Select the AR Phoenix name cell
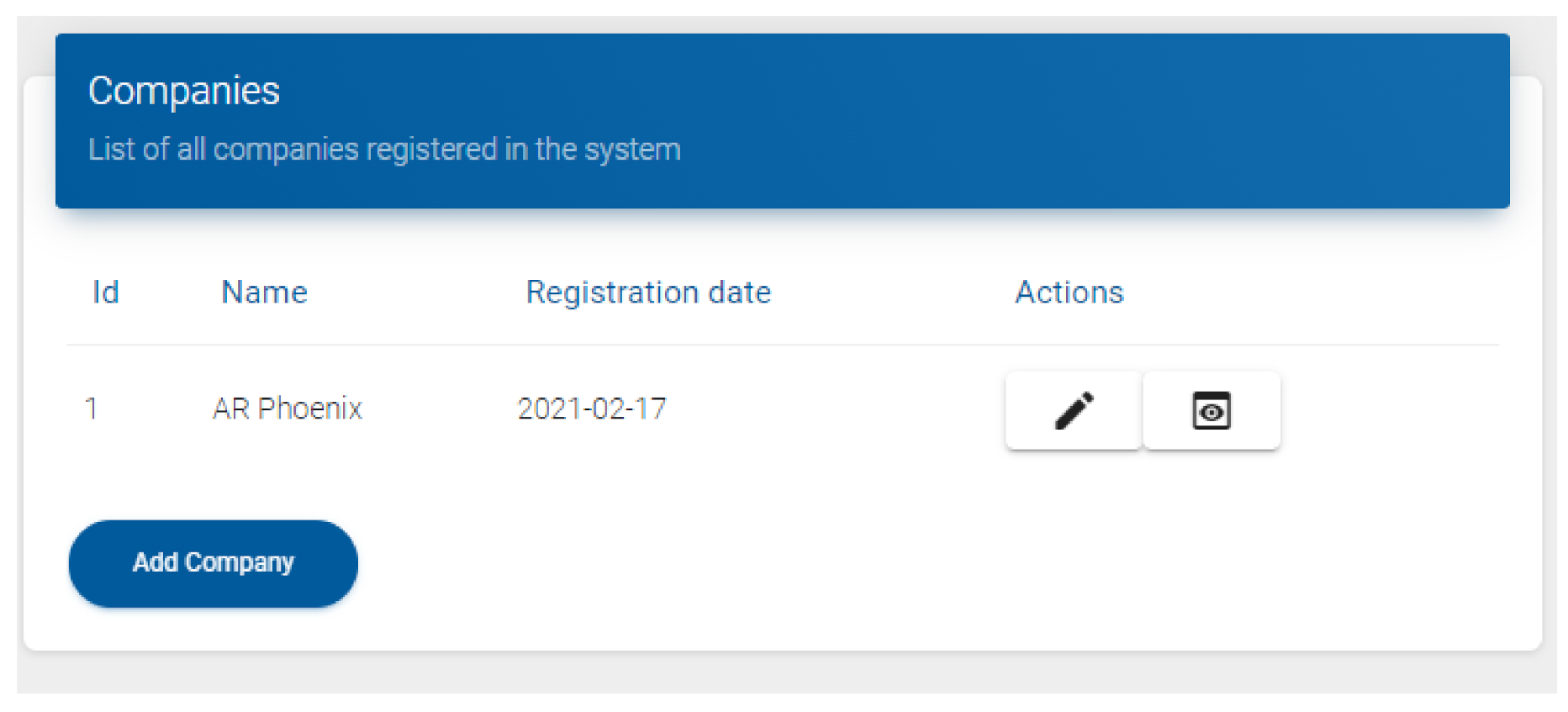 288,409
